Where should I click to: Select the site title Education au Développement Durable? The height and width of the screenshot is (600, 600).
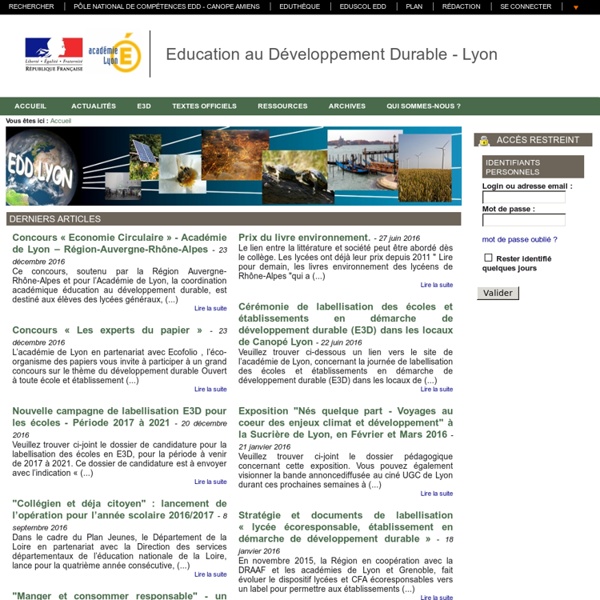(x=332, y=54)
